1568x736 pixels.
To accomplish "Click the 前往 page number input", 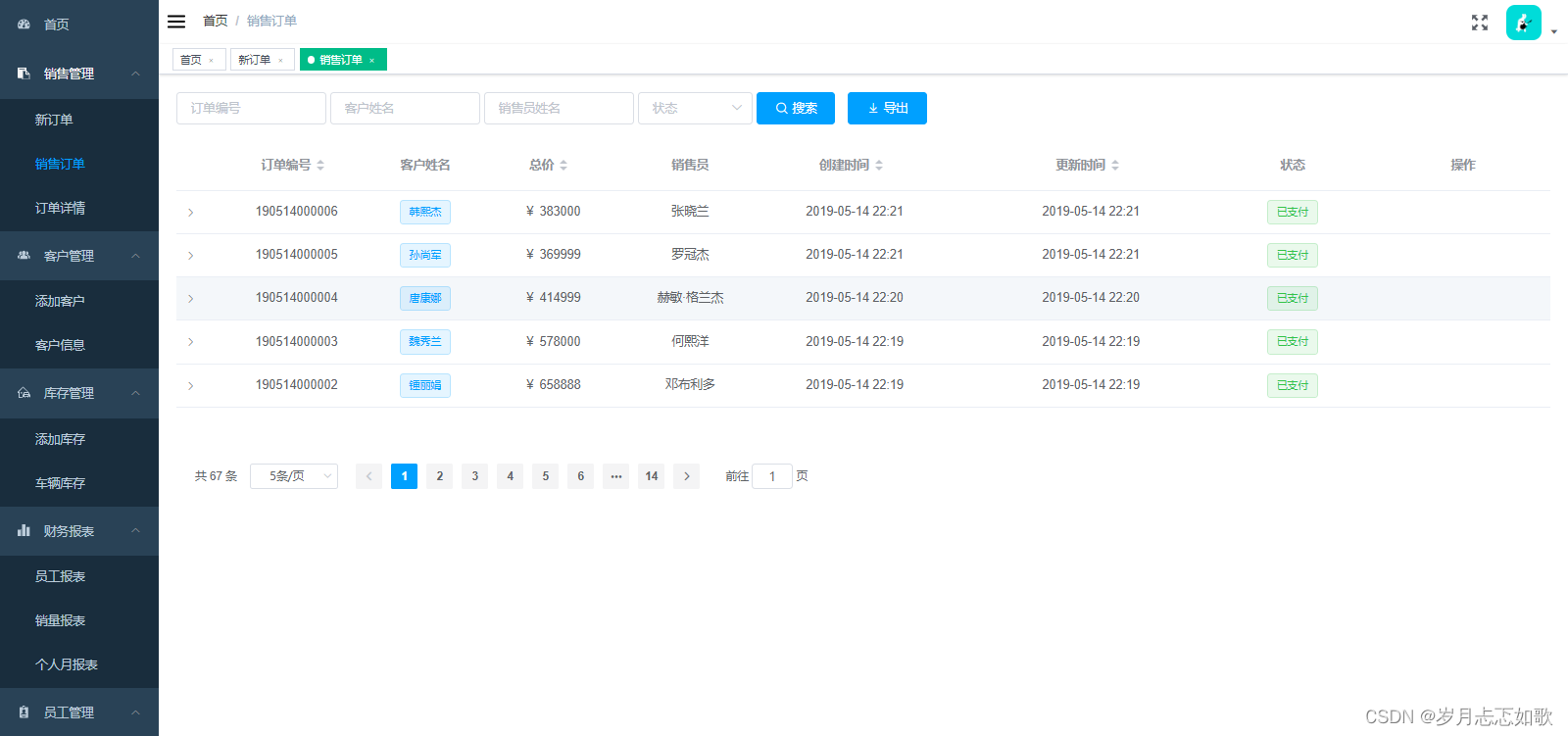I will (x=772, y=476).
